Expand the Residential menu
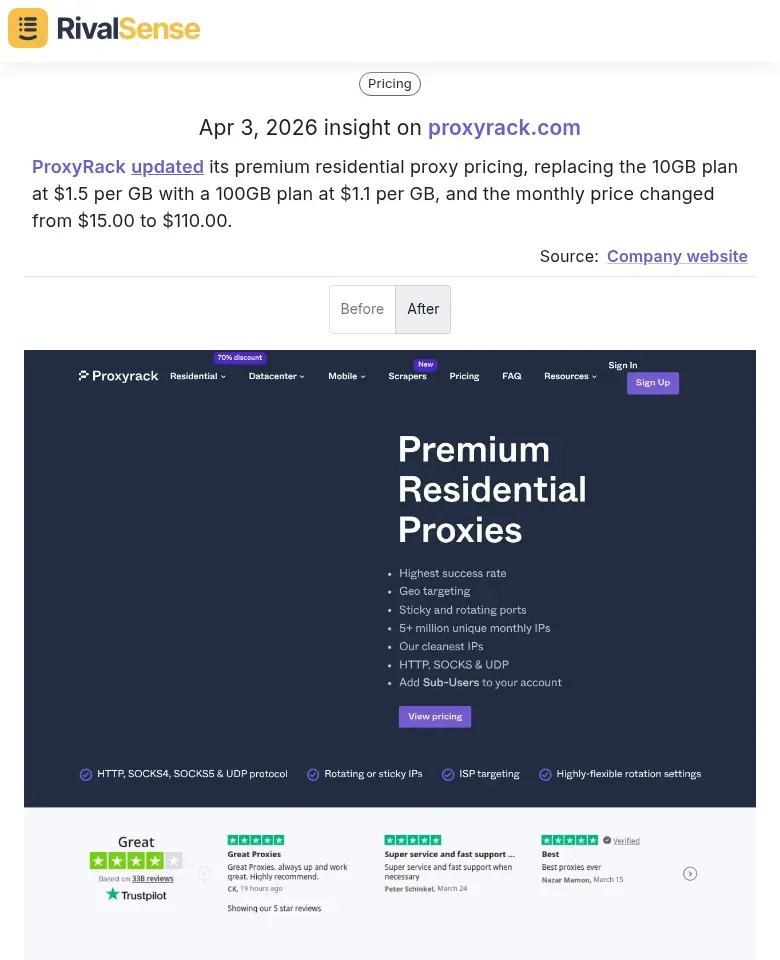The image size is (780, 960). (x=197, y=376)
